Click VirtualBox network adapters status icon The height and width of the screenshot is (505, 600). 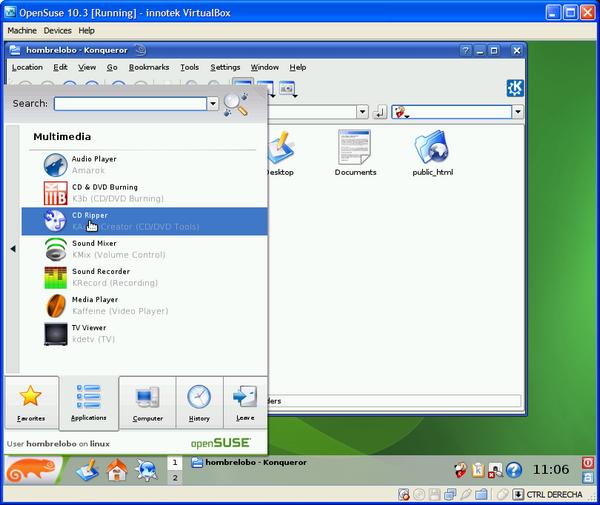(450, 495)
